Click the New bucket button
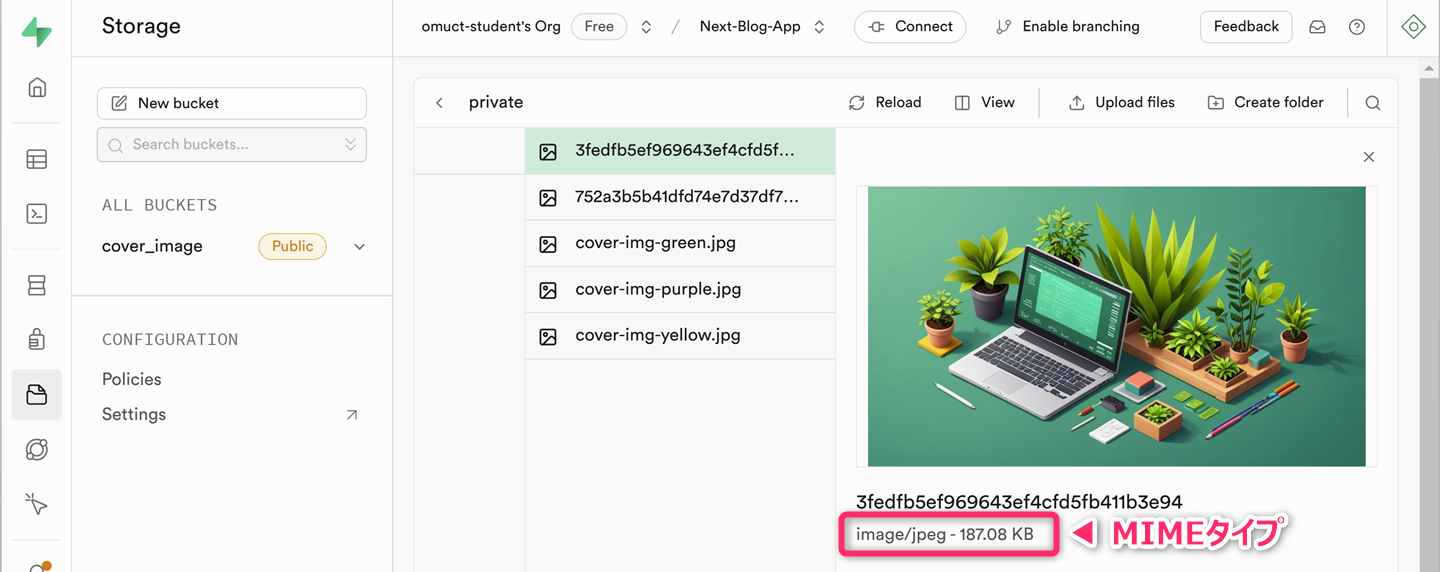 point(231,103)
